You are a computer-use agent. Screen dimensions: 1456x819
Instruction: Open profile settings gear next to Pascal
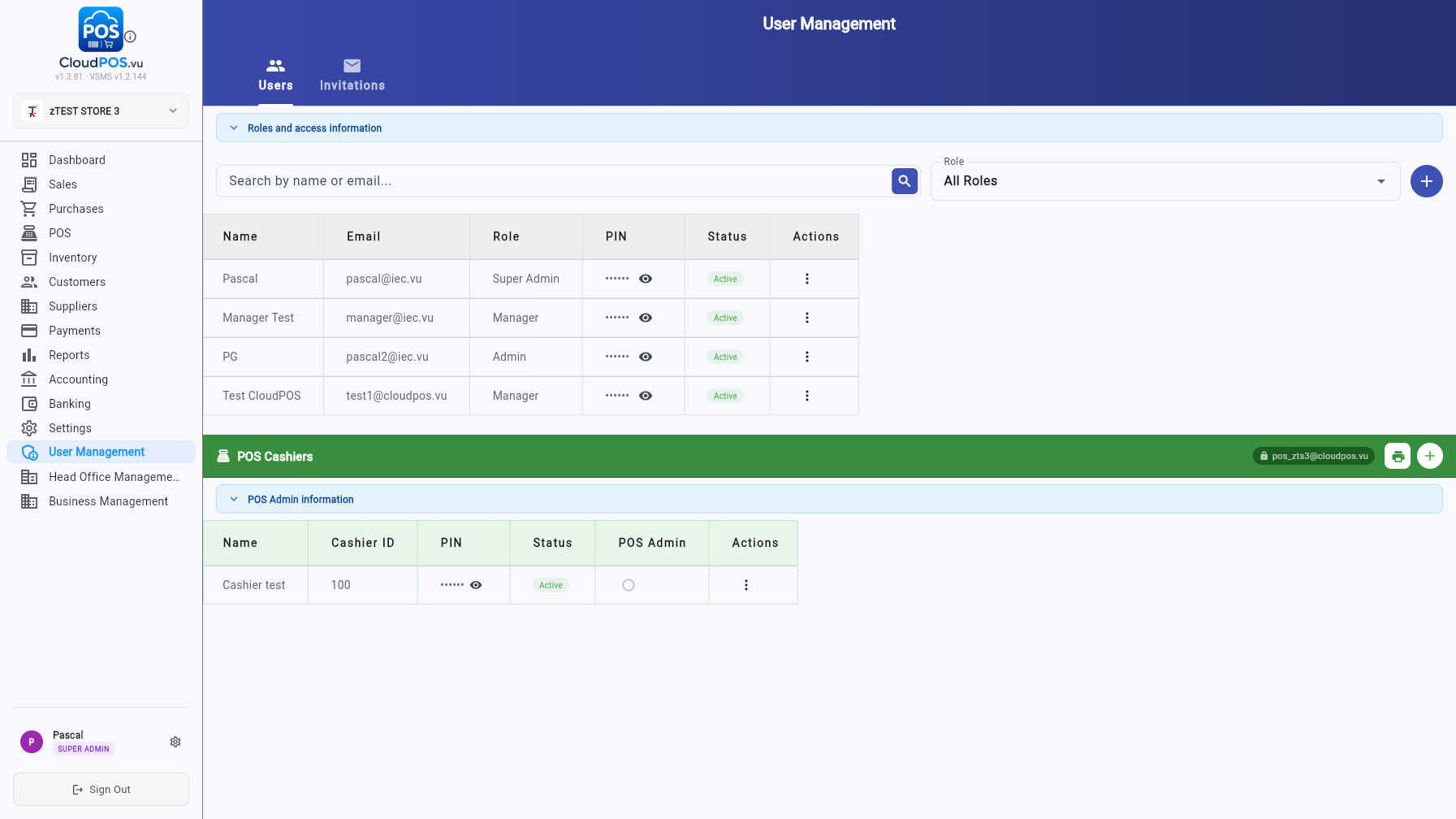[x=175, y=742]
